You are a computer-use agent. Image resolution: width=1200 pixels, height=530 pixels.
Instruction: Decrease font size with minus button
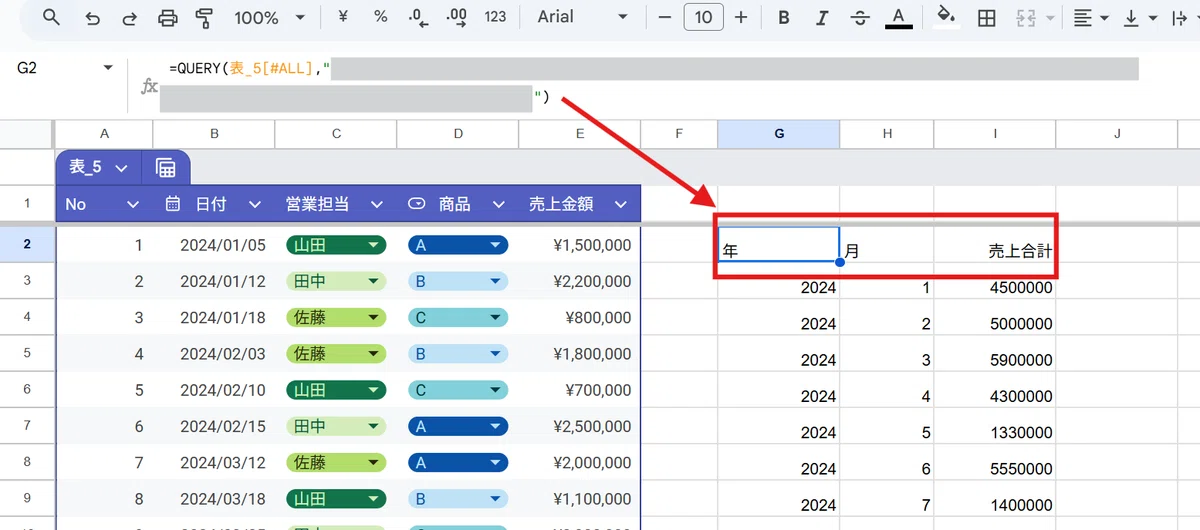point(666,17)
